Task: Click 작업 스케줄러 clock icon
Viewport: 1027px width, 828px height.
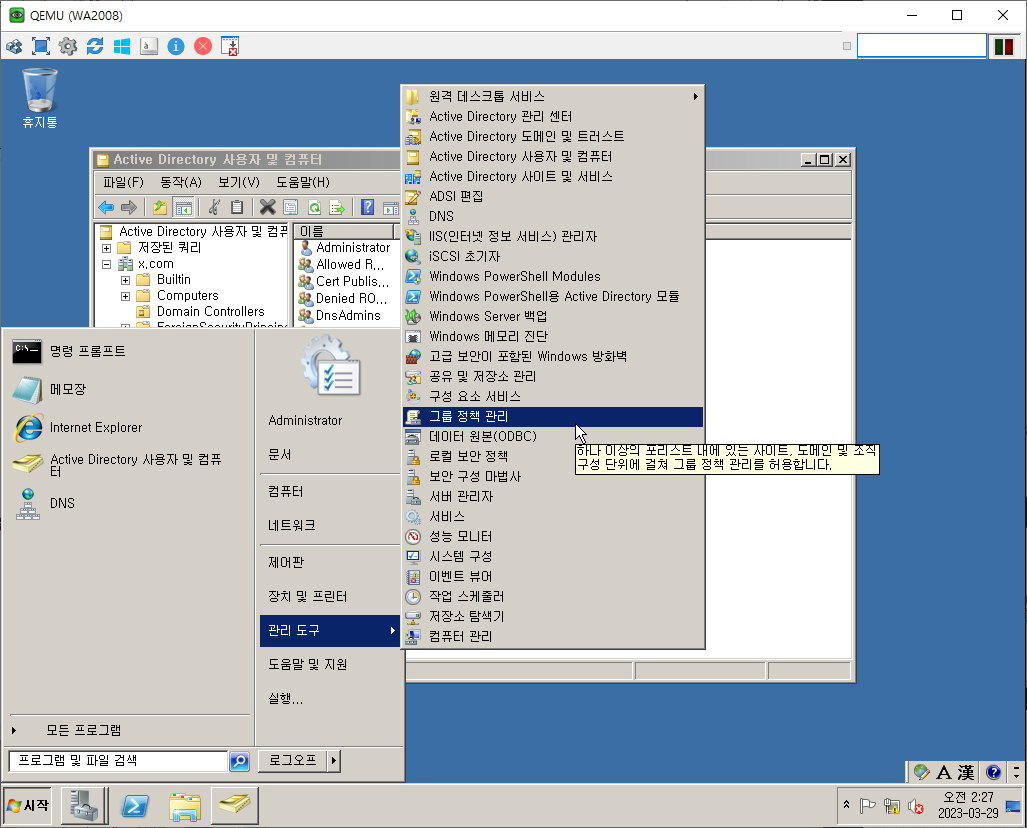Action: pyautogui.click(x=413, y=597)
